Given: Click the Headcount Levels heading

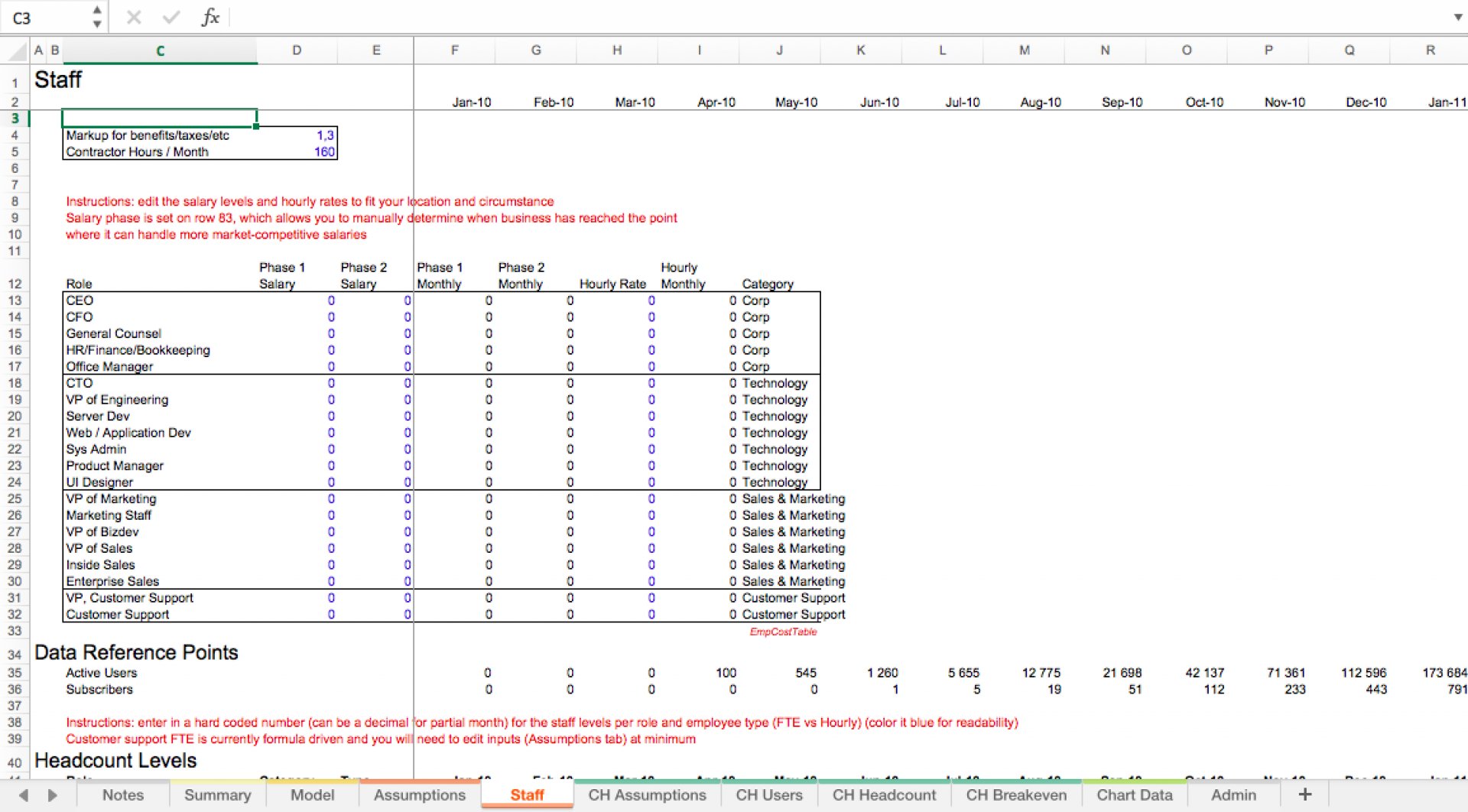Looking at the screenshot, I should point(115,761).
